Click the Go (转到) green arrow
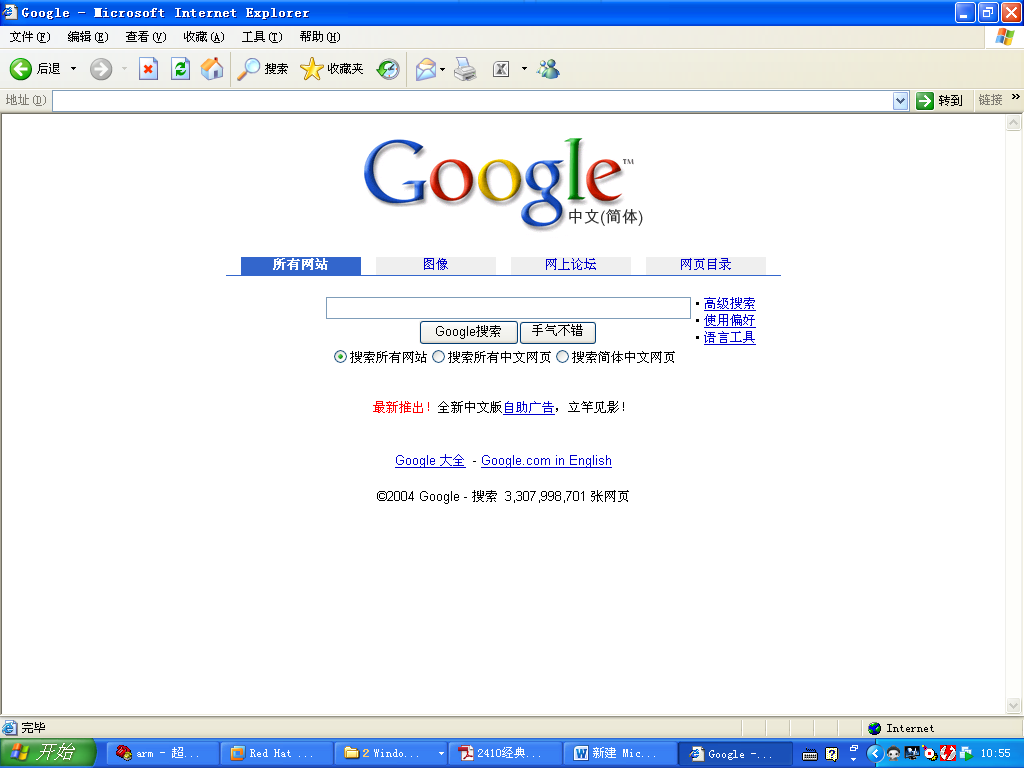The image size is (1024, 768). (925, 101)
